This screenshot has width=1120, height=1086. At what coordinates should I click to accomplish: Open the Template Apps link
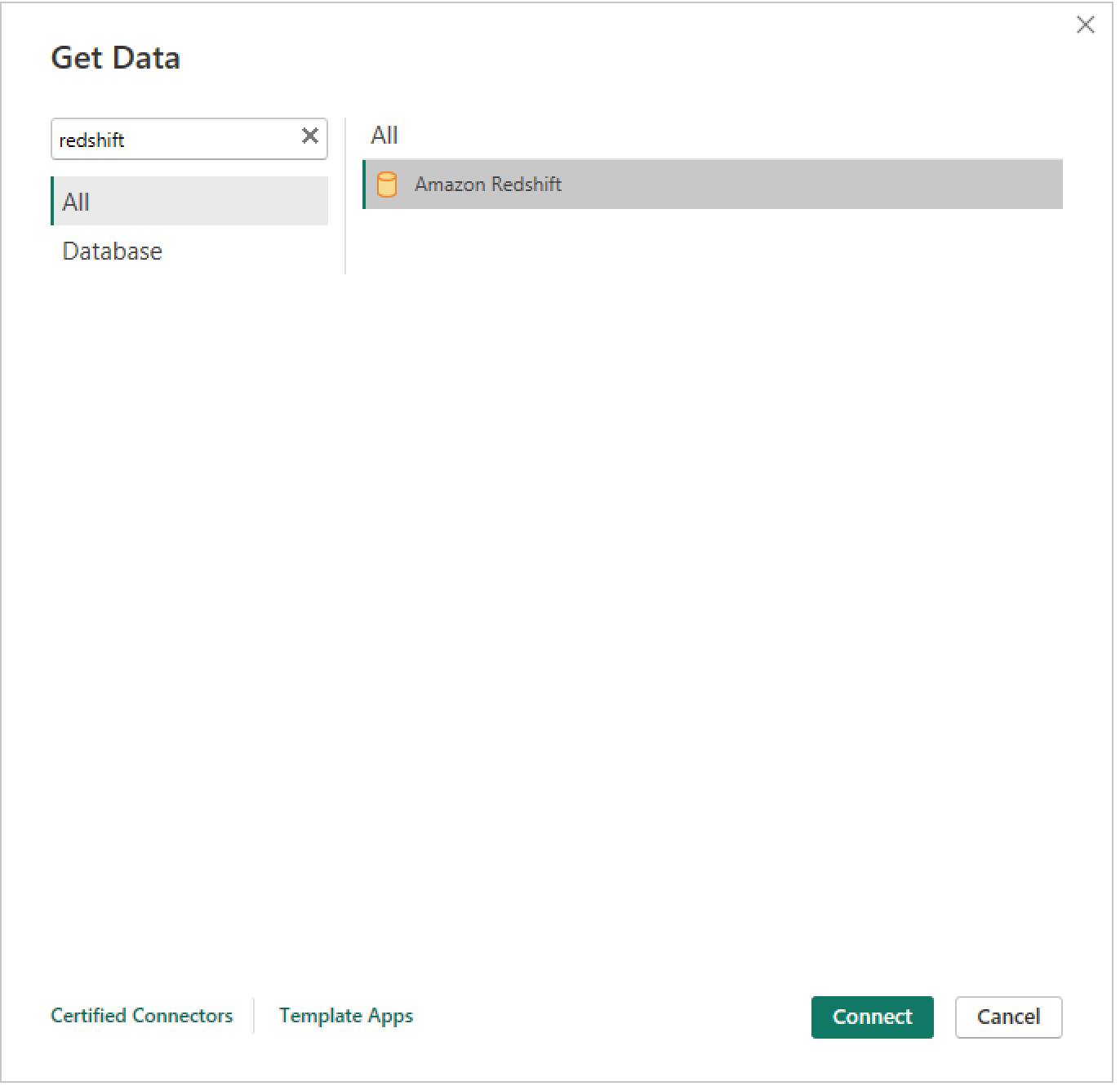[x=346, y=1016]
